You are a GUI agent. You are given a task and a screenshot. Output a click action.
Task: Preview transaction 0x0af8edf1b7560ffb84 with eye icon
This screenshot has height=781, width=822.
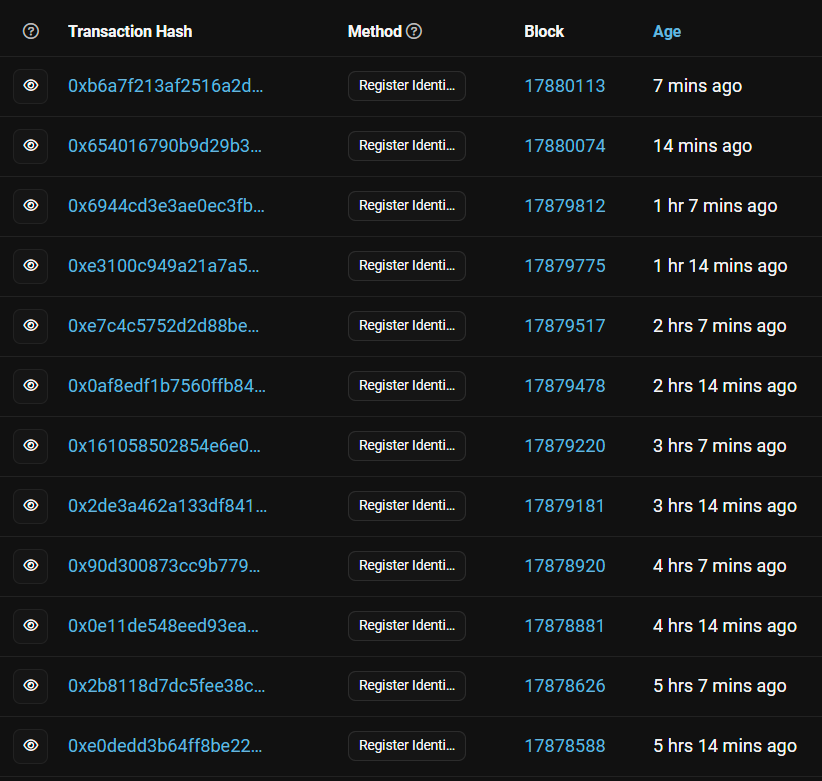click(30, 386)
